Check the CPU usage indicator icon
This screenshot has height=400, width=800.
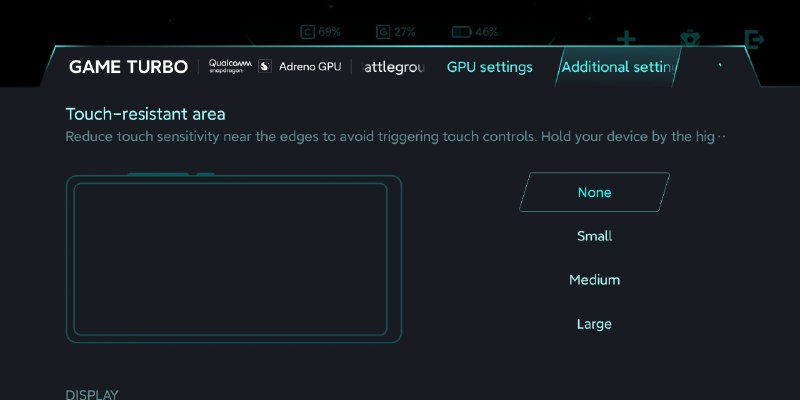pos(307,32)
